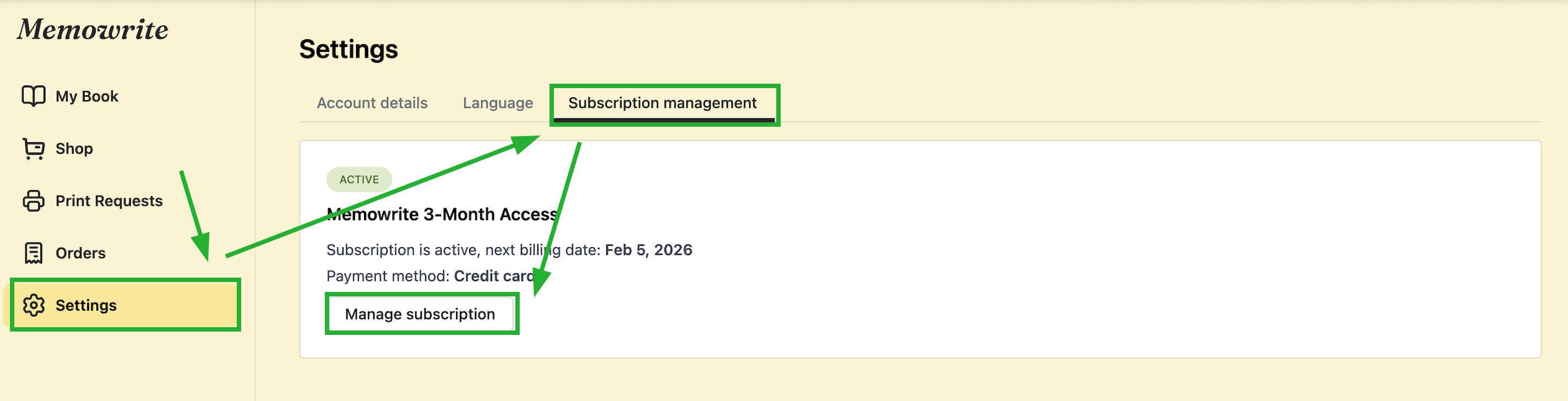Click the ACTIVE status badge
1568x401 pixels.
coord(359,179)
